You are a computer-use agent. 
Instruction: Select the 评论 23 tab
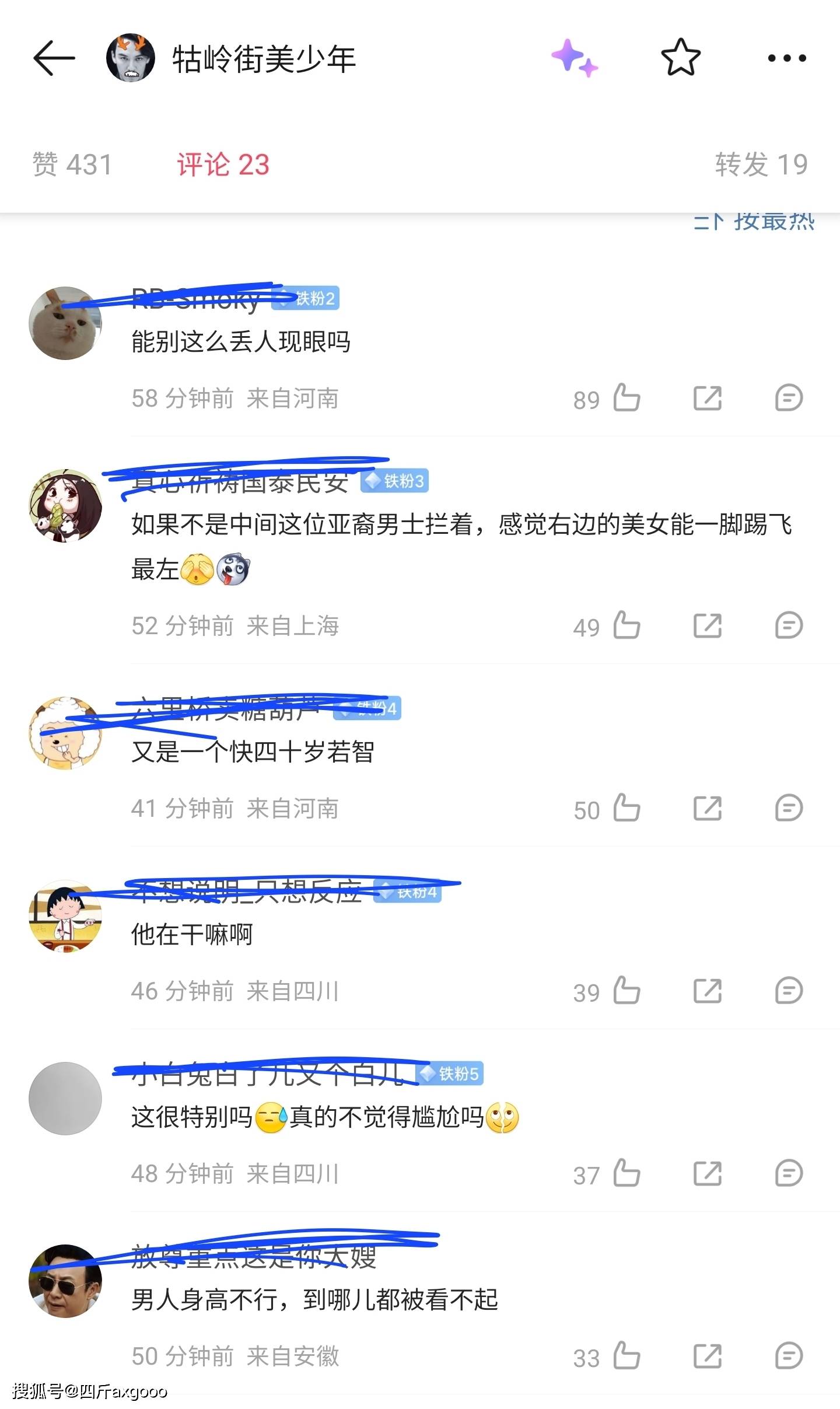pyautogui.click(x=223, y=165)
